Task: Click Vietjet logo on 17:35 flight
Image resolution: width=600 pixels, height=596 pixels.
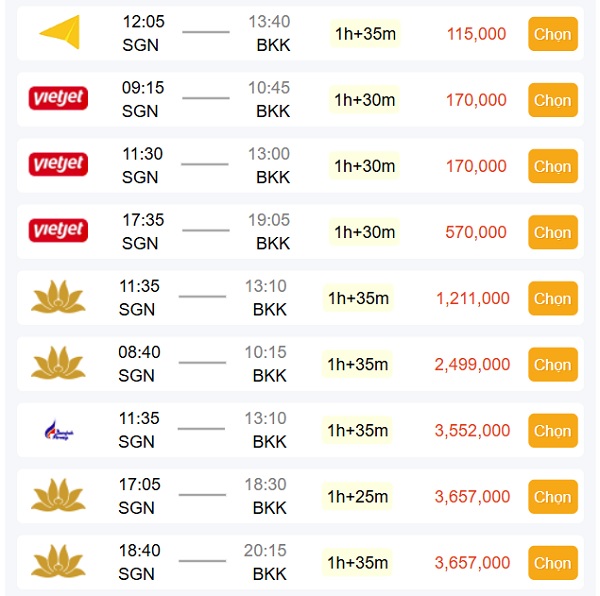Action: pyautogui.click(x=58, y=230)
